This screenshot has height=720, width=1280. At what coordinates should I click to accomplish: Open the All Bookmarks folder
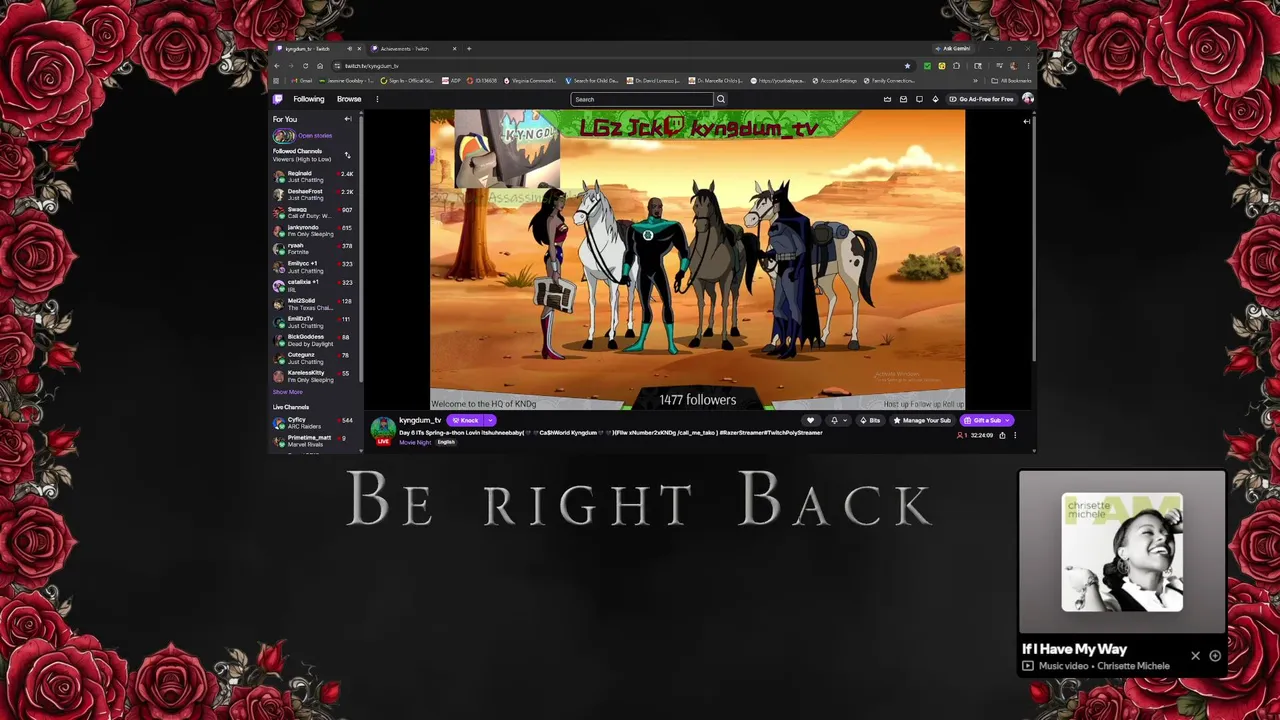1012,81
